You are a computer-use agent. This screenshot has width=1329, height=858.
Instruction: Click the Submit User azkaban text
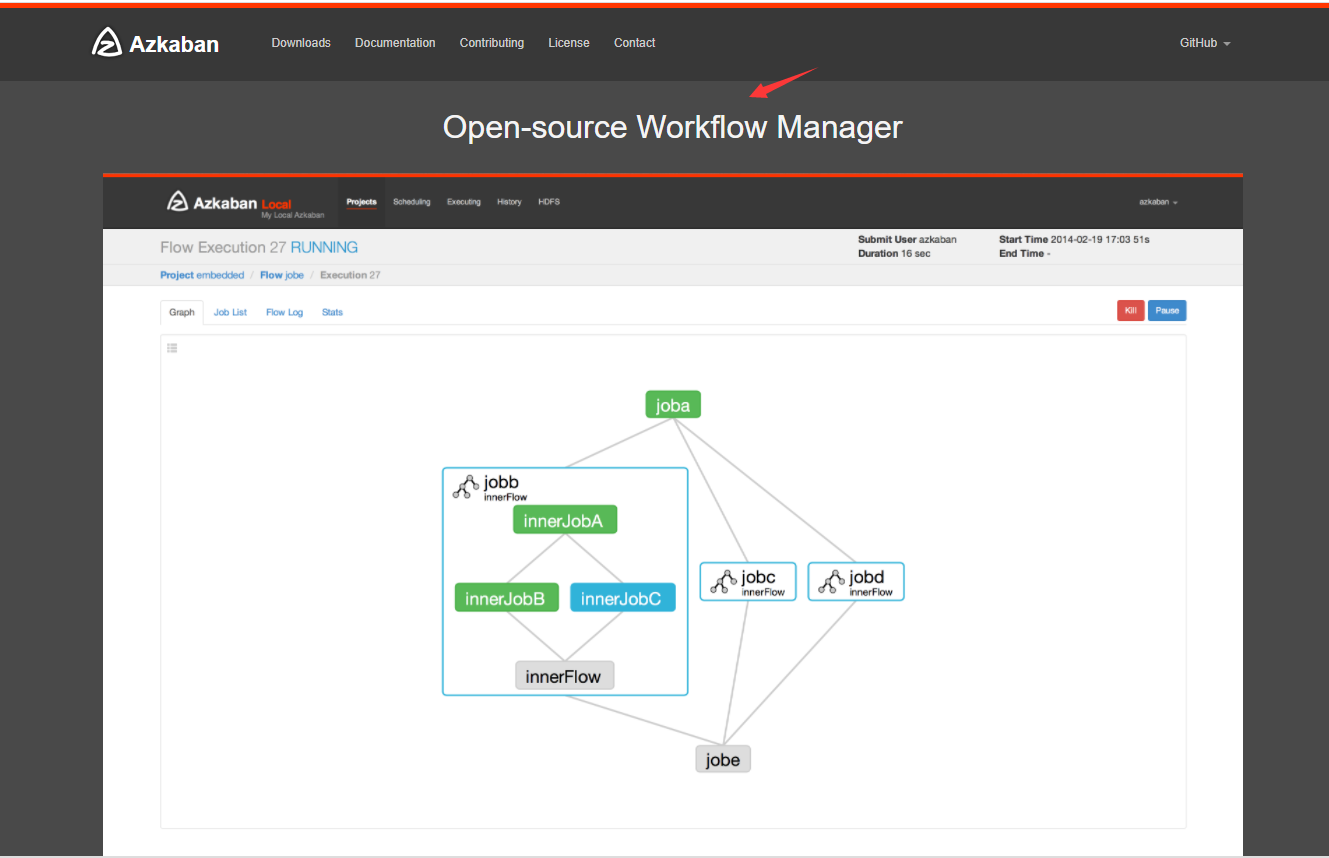pos(907,240)
